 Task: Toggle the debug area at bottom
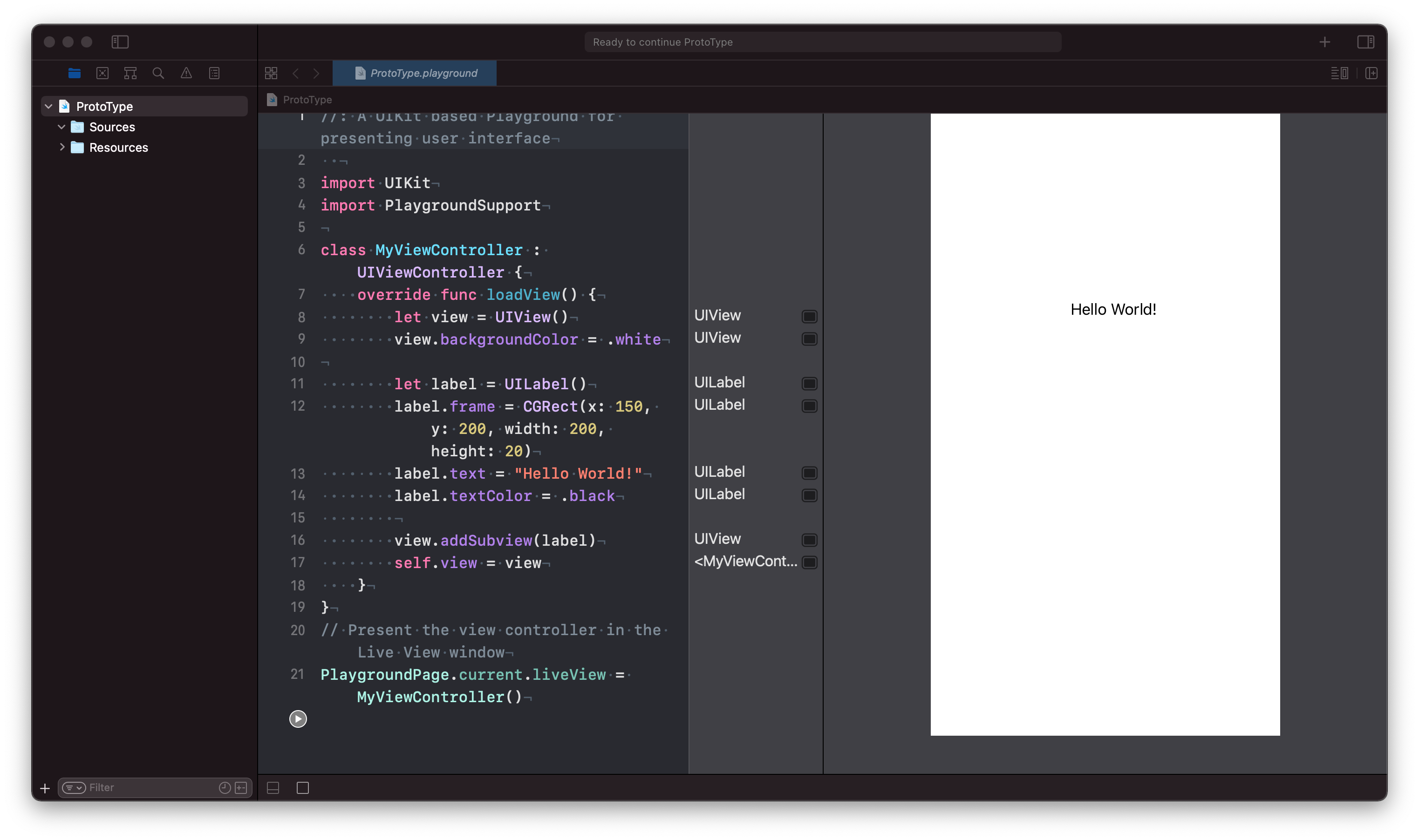point(273,788)
